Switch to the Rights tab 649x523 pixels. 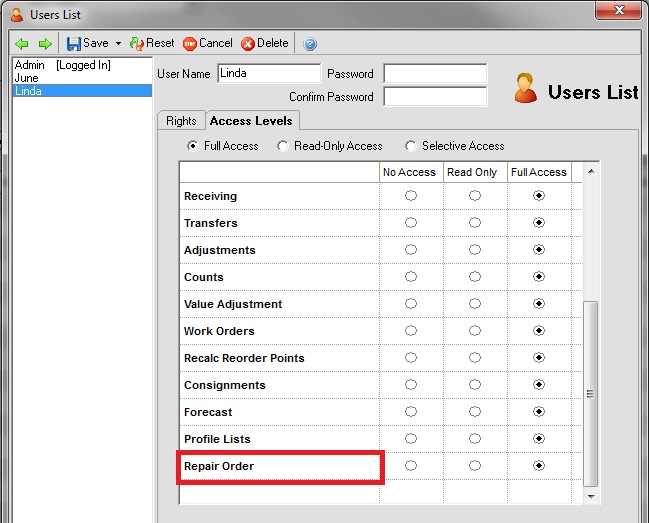[x=181, y=121]
